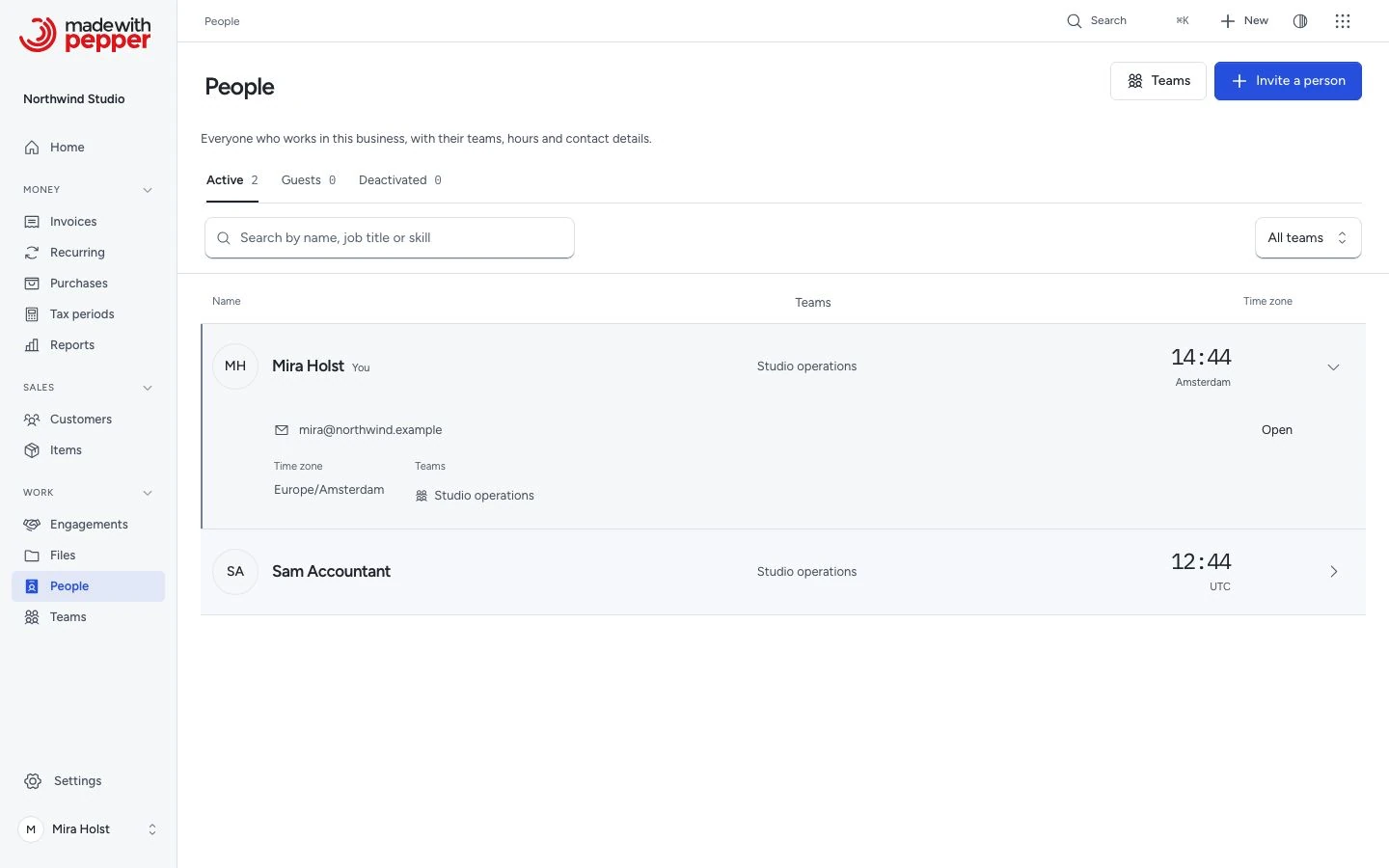Open Engagements in the sidebar

88,525
